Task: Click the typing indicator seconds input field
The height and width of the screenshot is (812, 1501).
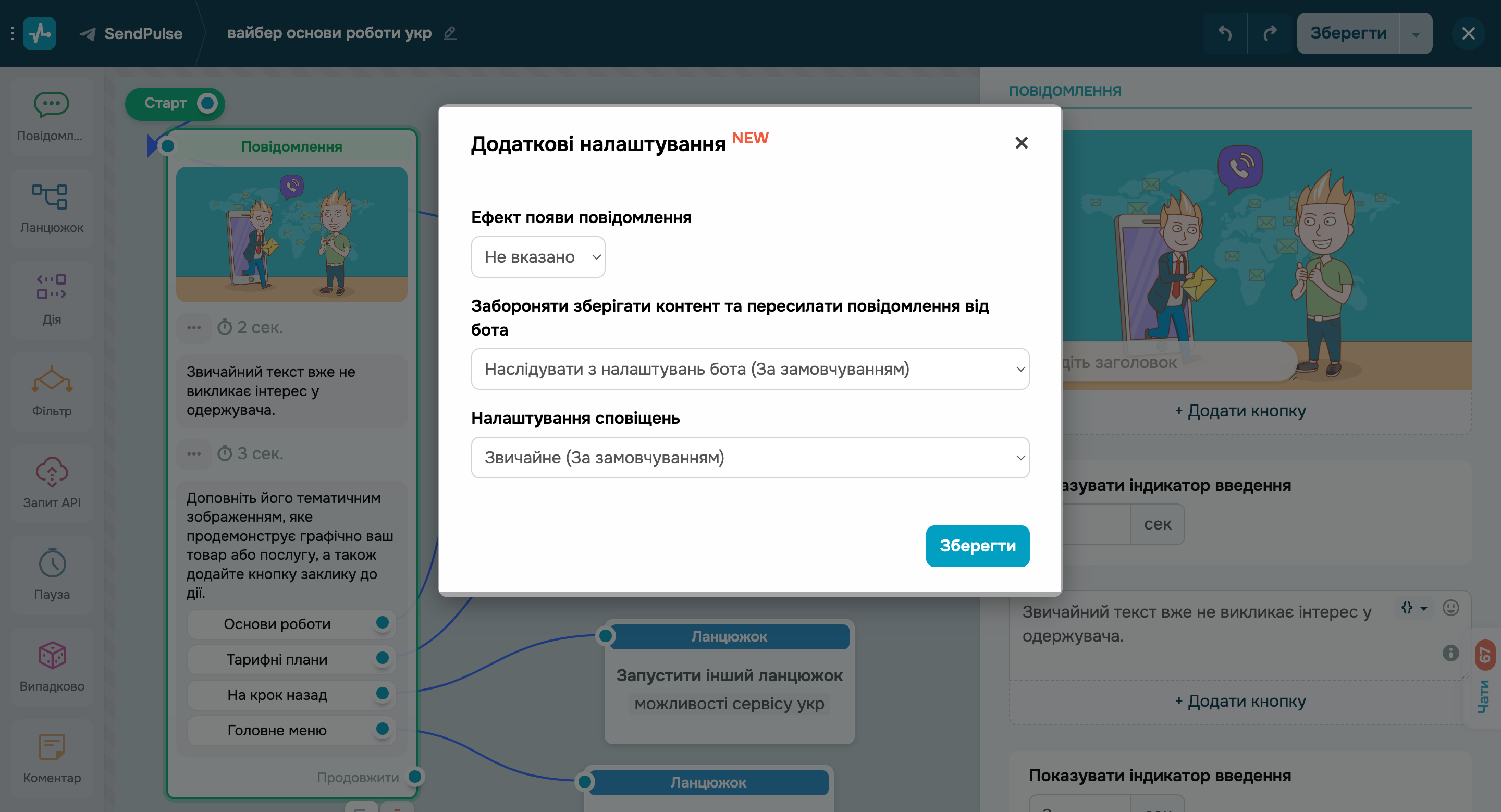Action: [x=1096, y=524]
